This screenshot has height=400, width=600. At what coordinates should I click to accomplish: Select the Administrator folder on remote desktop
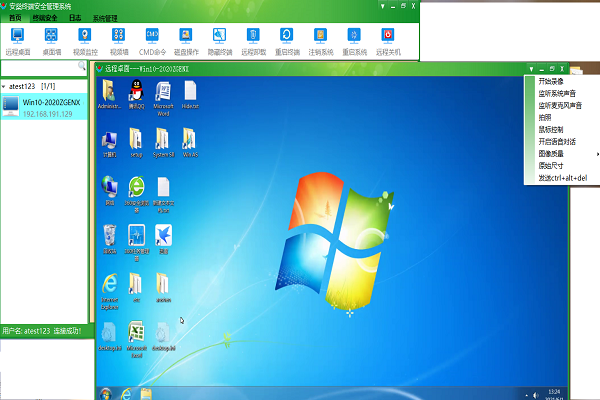[x=109, y=94]
